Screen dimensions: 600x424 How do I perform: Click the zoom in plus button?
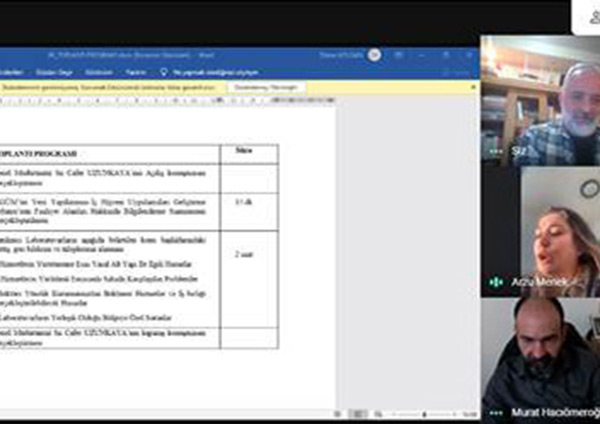tap(454, 414)
